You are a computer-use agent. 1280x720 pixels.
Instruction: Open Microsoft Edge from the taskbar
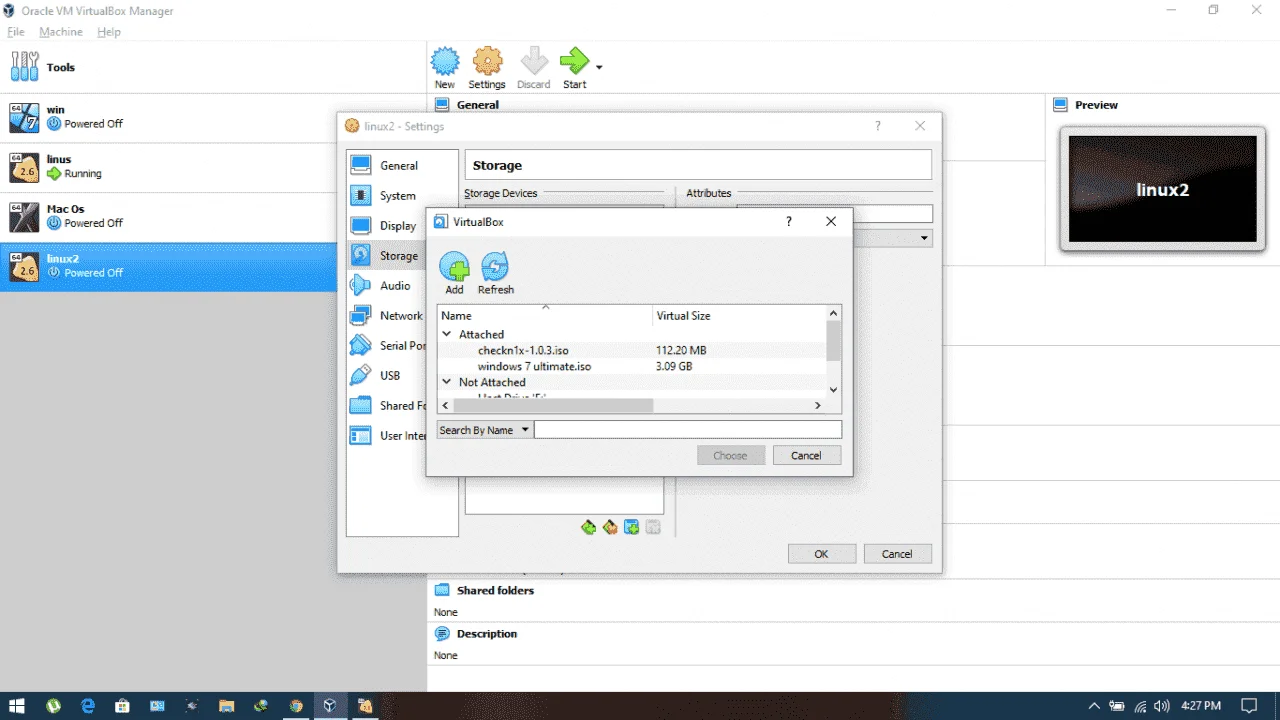tap(88, 706)
